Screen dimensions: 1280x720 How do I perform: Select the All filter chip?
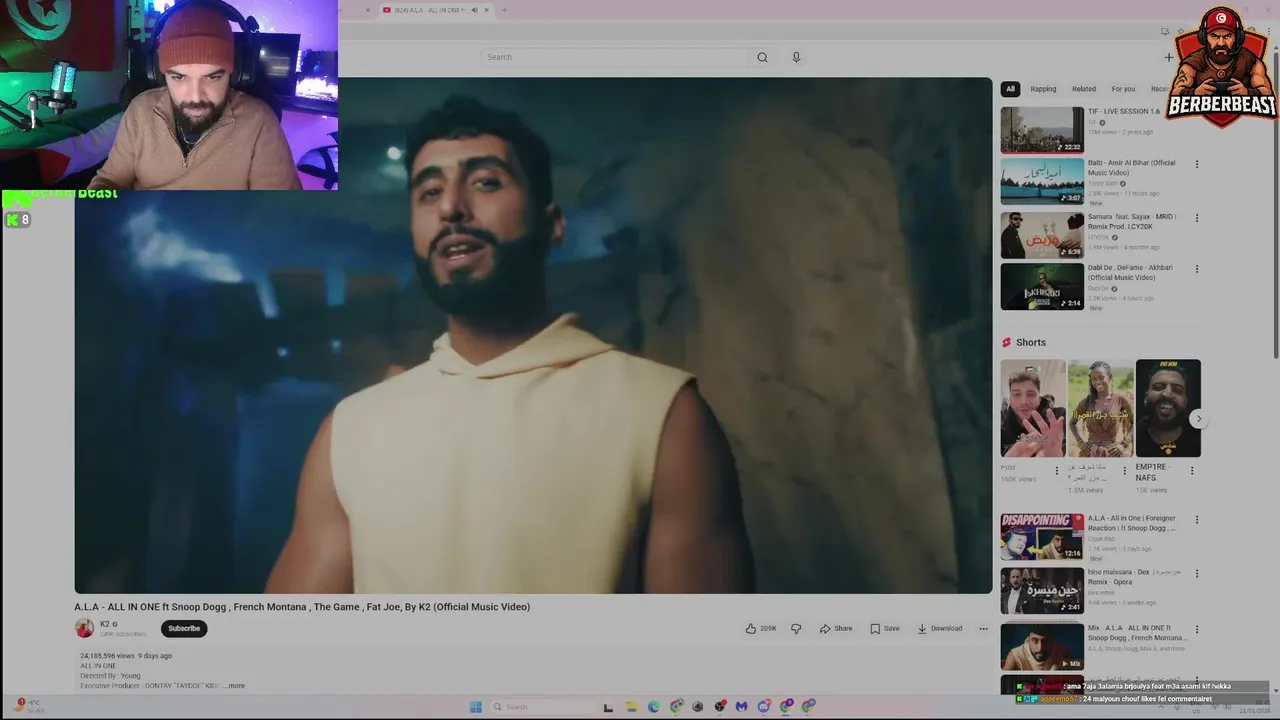1010,89
